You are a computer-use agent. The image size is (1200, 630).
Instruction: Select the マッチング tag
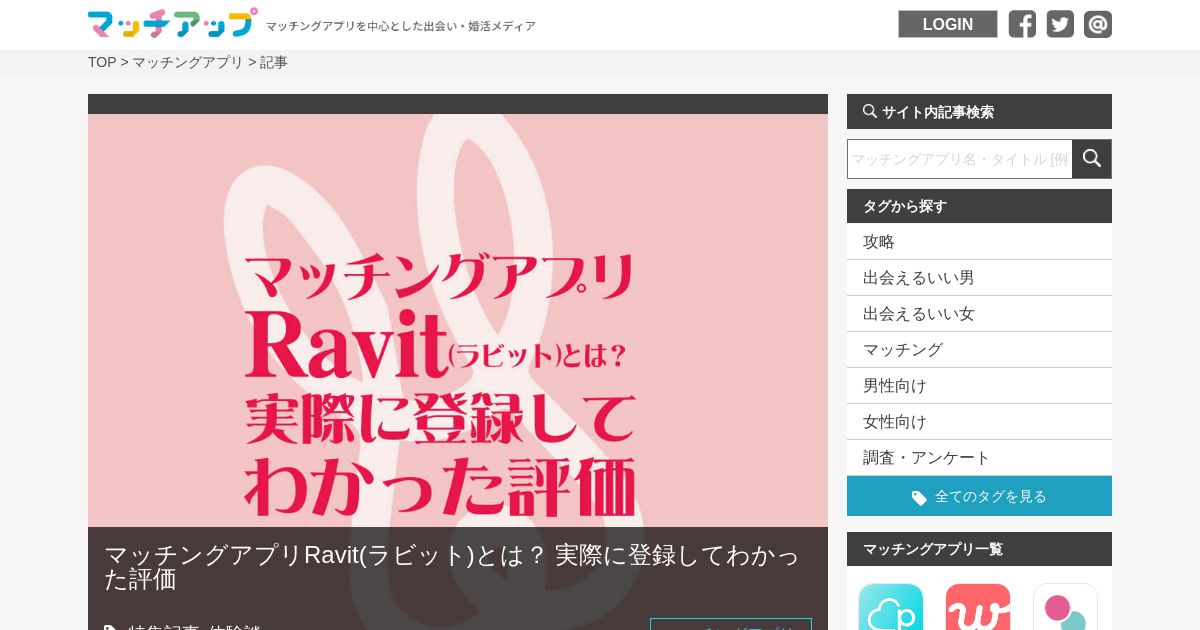click(x=979, y=350)
